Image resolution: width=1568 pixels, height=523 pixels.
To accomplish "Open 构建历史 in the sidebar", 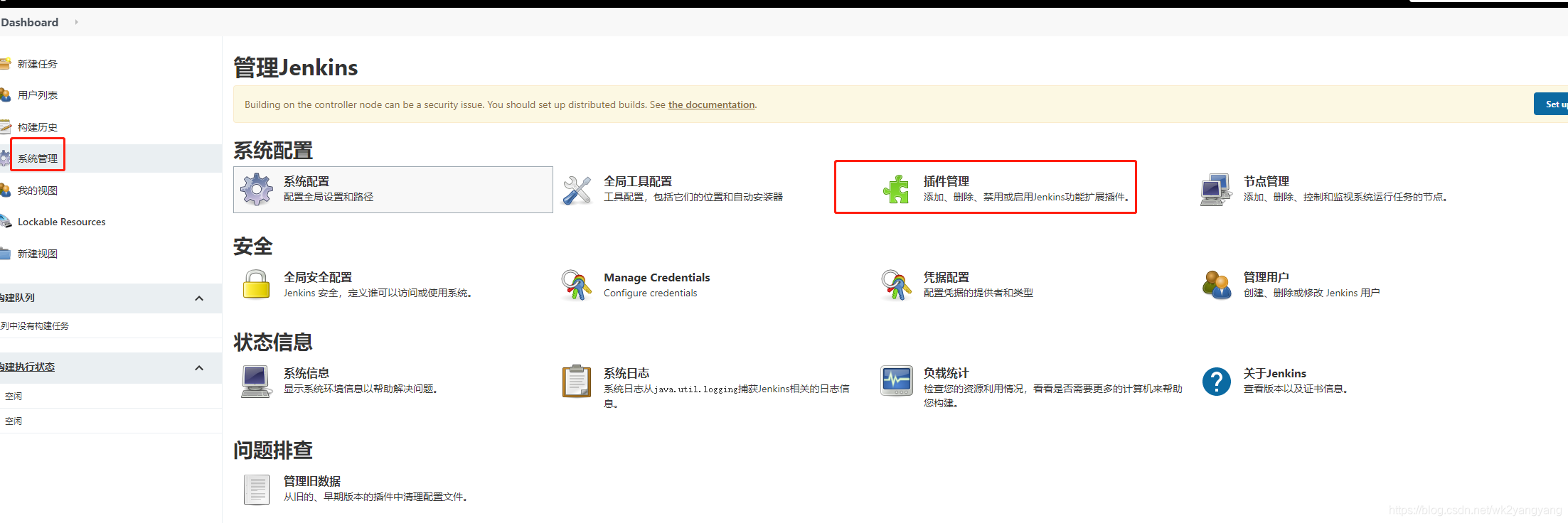I will (38, 127).
